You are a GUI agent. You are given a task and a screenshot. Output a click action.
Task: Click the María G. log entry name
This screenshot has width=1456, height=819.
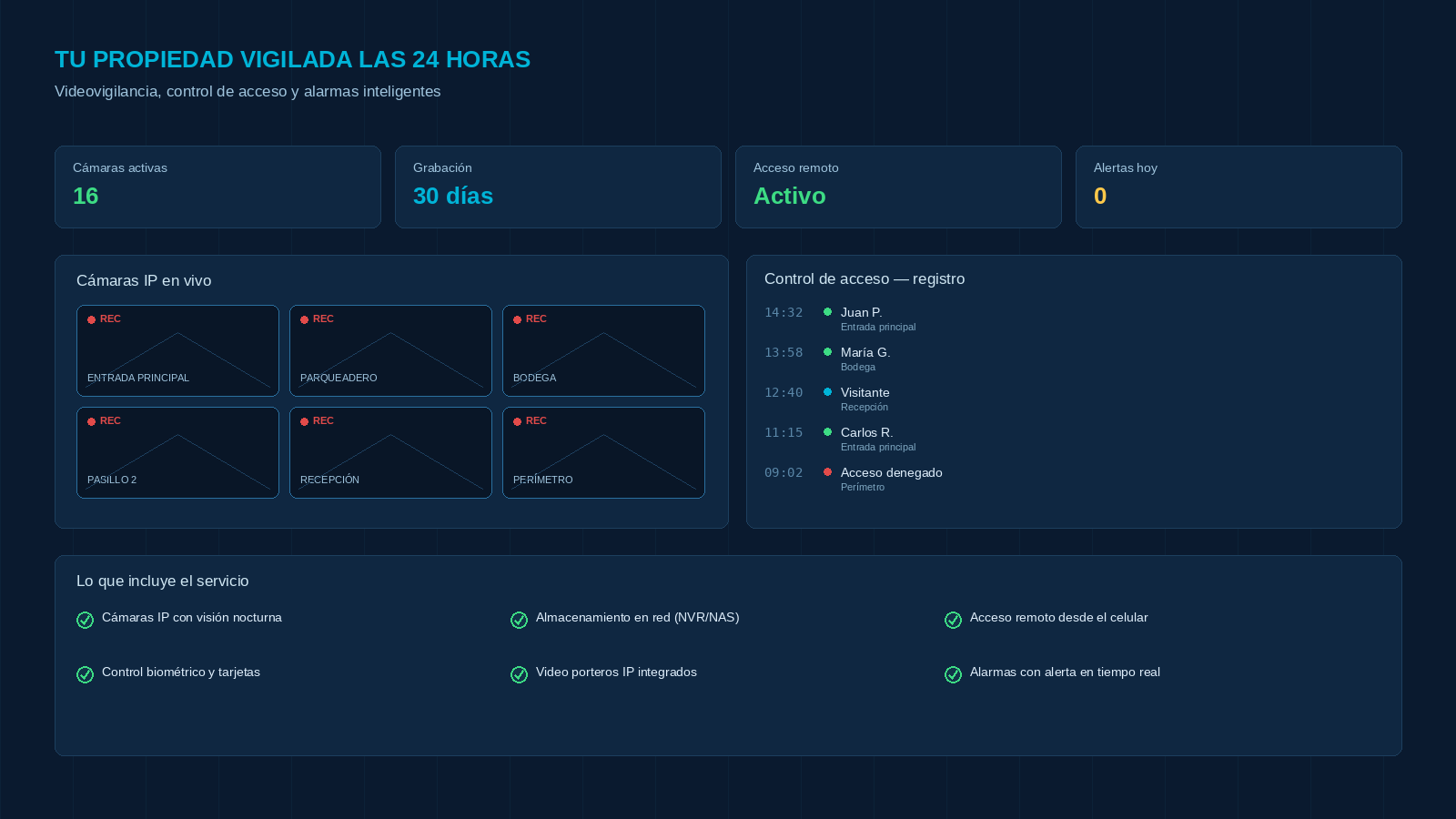pos(865,352)
